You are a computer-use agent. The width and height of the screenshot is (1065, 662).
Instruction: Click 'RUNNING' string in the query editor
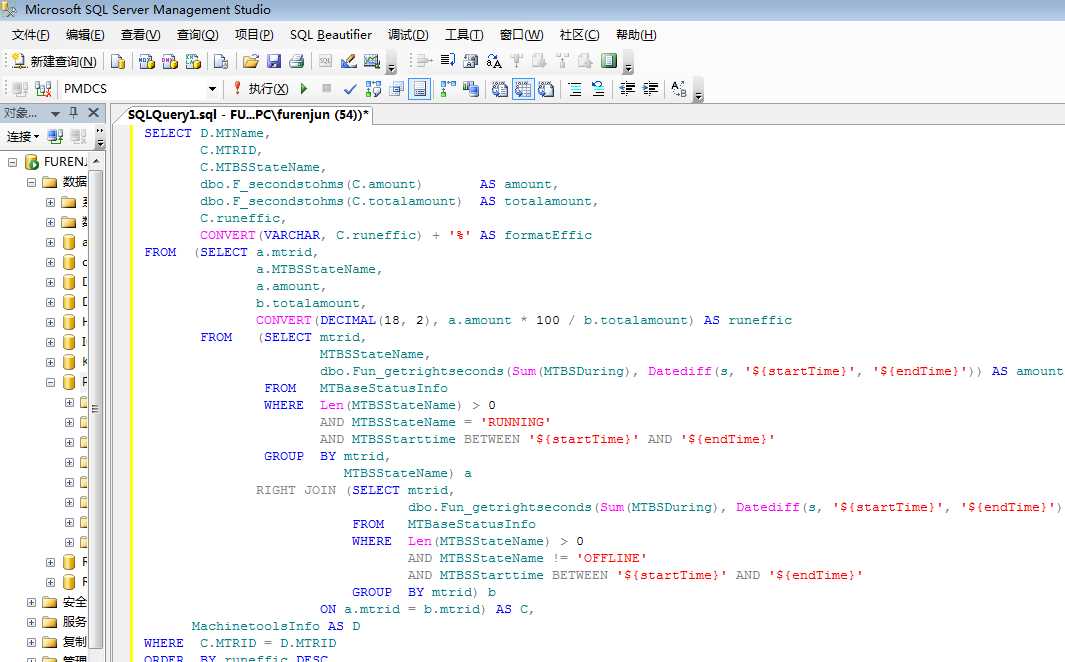pos(516,422)
